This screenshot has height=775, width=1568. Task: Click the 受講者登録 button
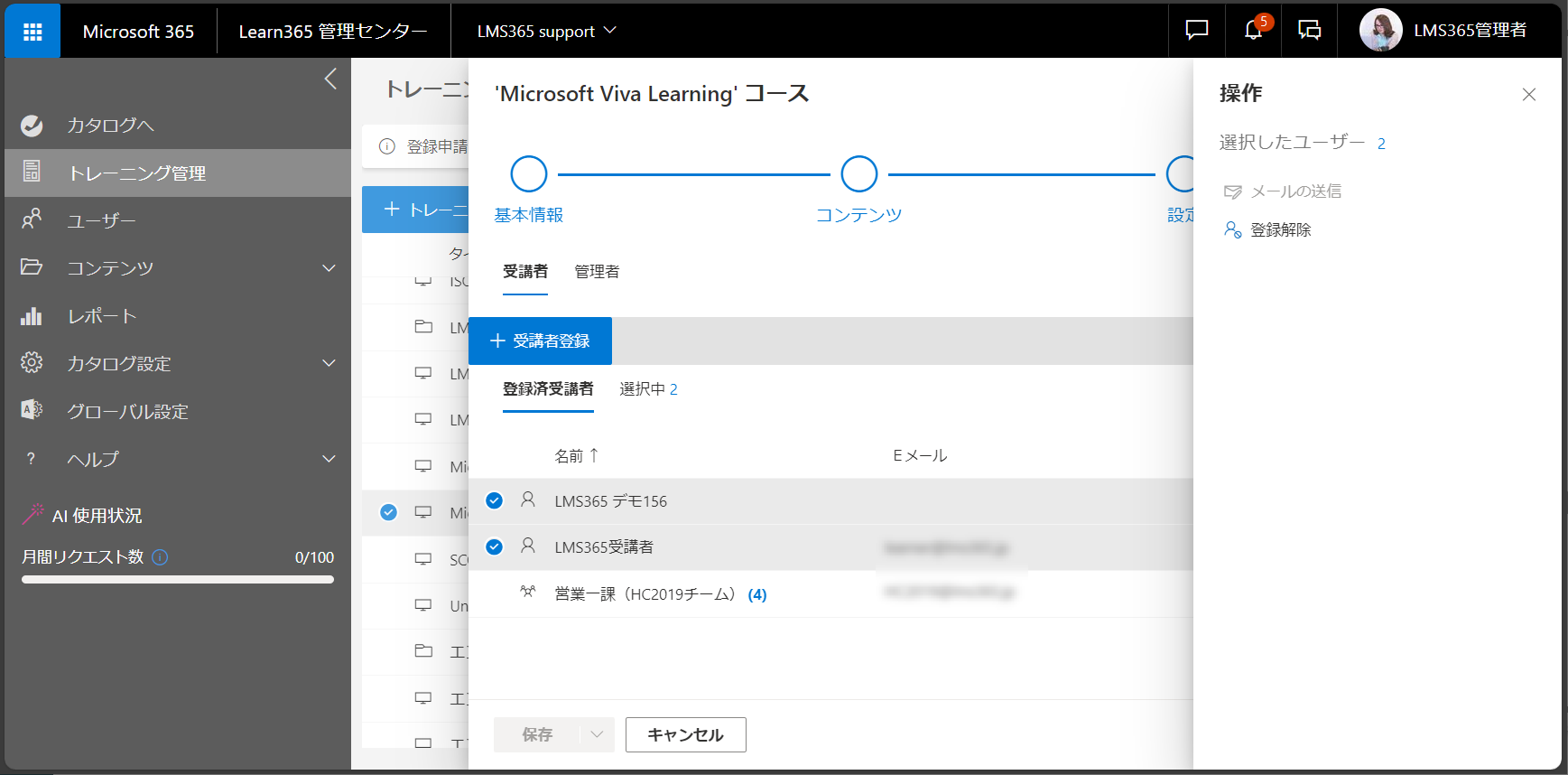(x=540, y=341)
